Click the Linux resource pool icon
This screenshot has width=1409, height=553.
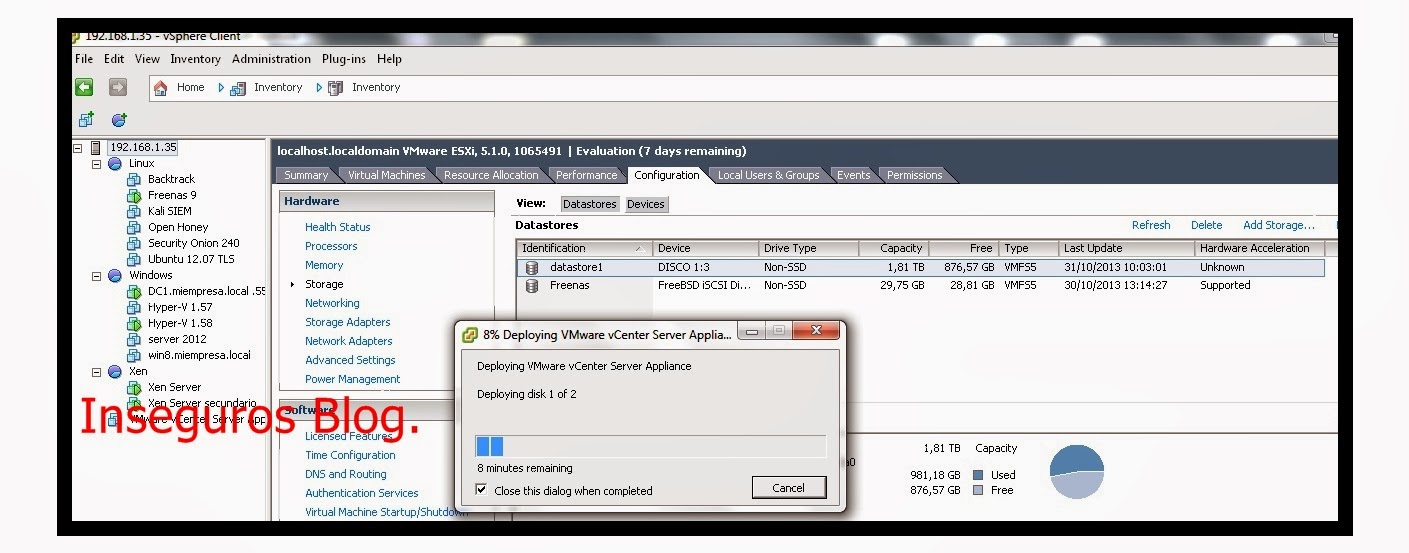tap(115, 164)
